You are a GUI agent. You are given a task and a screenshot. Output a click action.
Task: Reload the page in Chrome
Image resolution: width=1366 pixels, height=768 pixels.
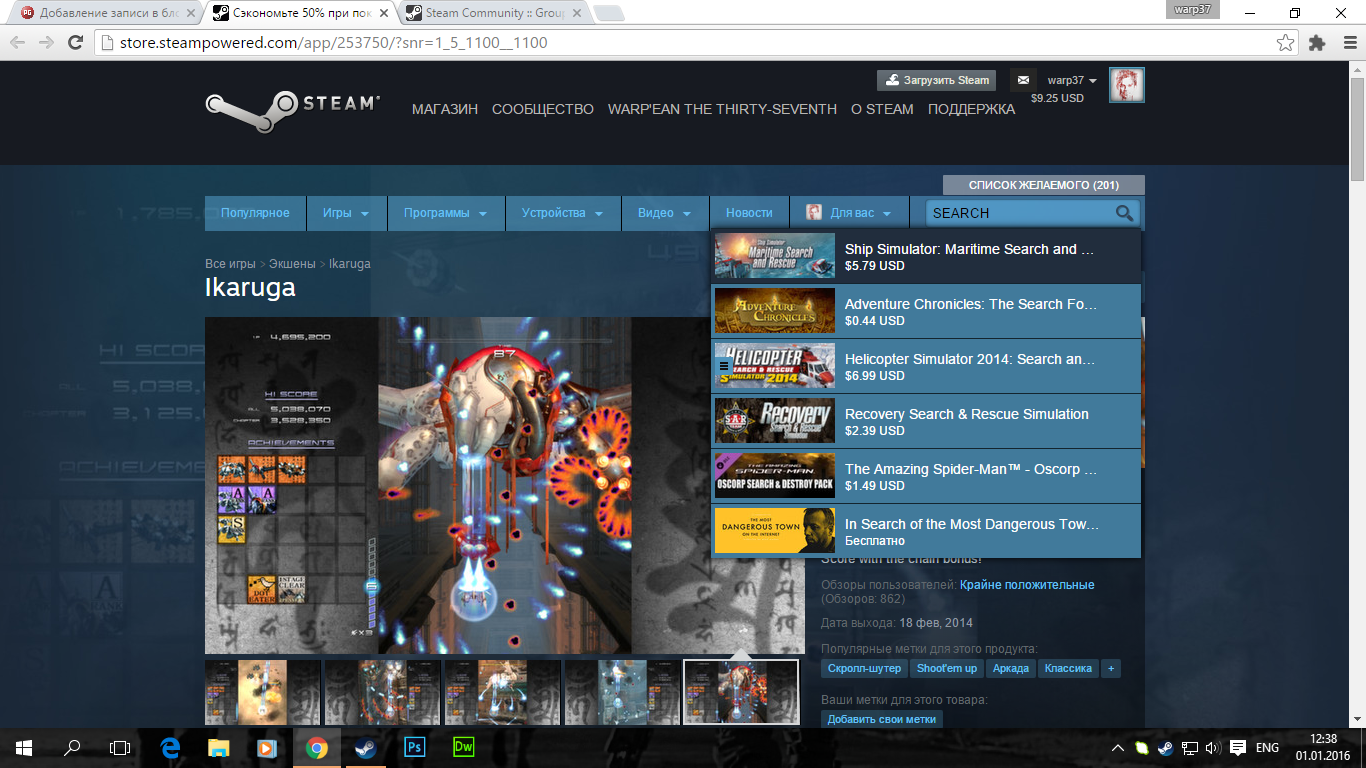tap(75, 42)
